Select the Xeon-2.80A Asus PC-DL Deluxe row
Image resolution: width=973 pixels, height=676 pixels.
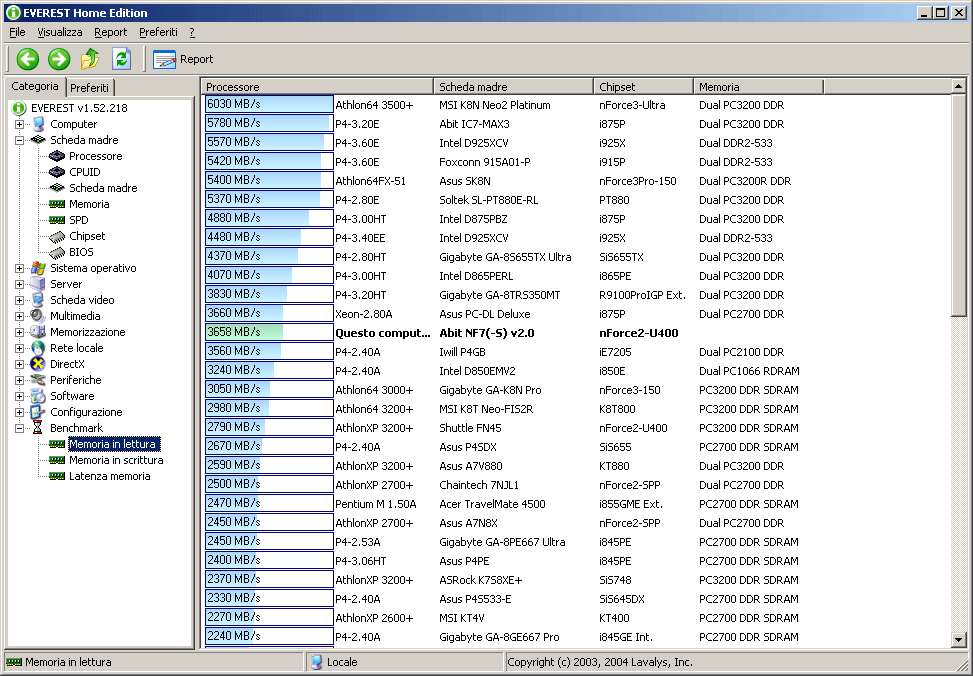576,314
